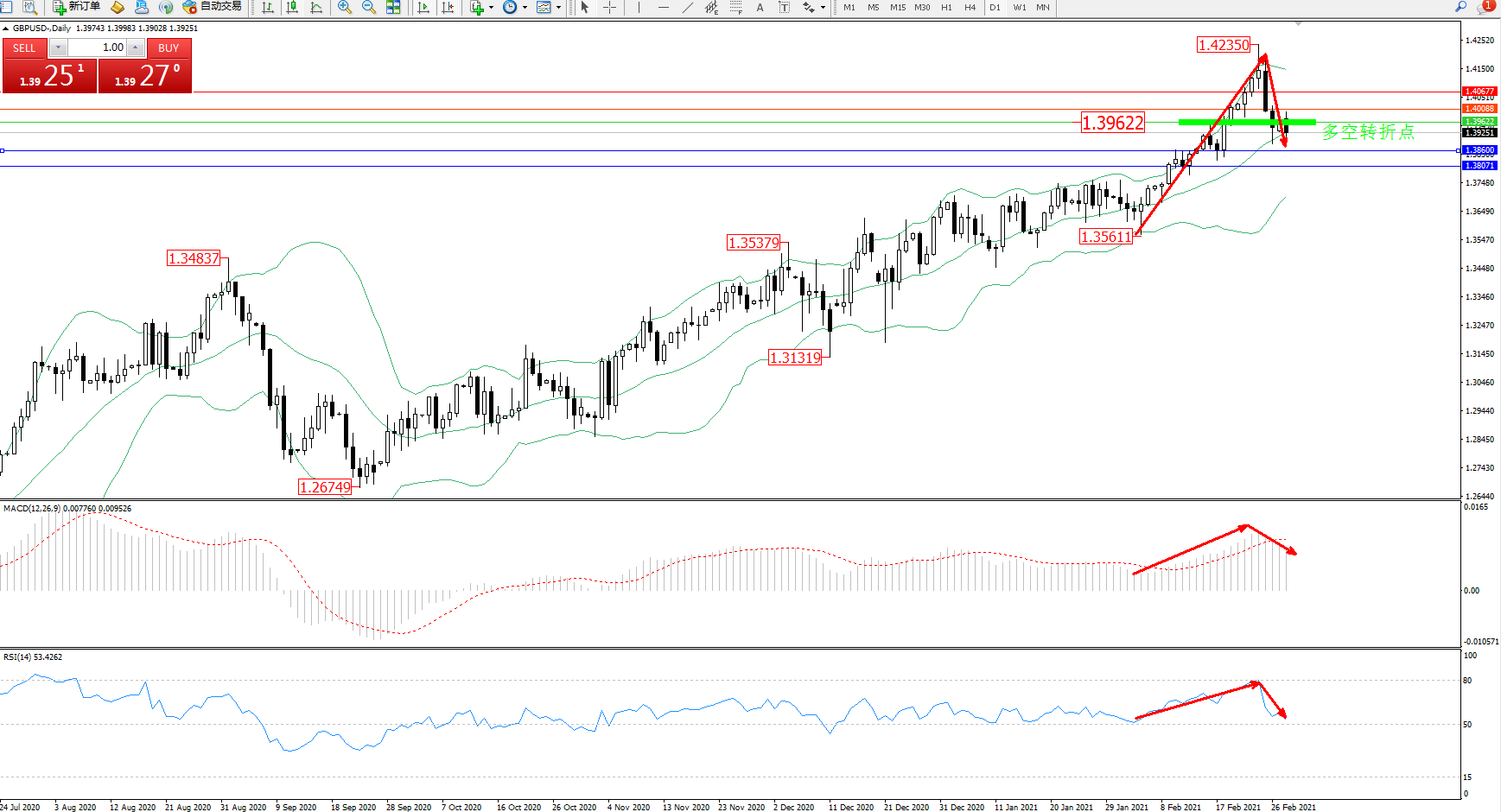Zoom in on the chart

(x=345, y=7)
